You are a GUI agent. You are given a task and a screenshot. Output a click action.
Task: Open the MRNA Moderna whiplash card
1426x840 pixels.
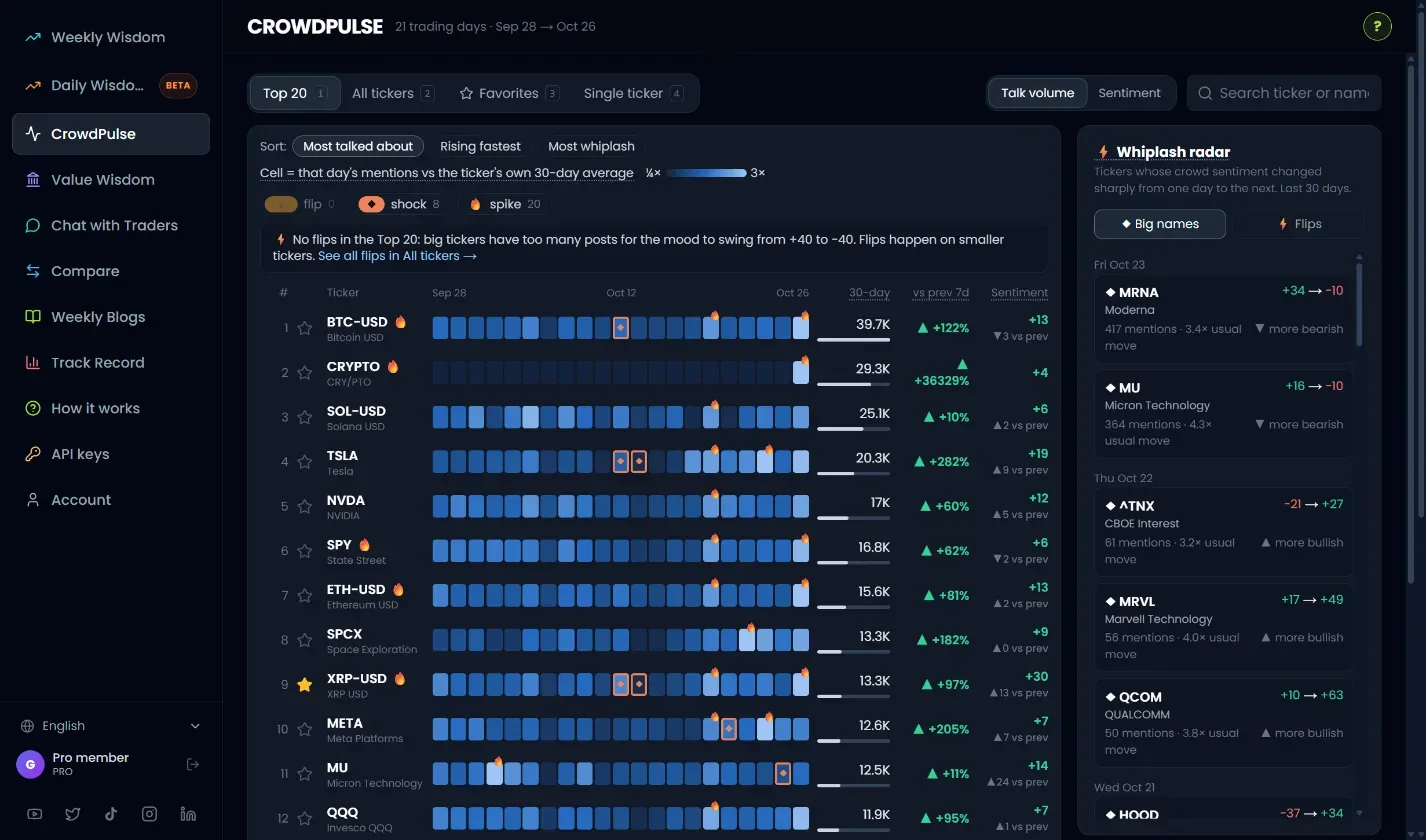[x=1224, y=319]
